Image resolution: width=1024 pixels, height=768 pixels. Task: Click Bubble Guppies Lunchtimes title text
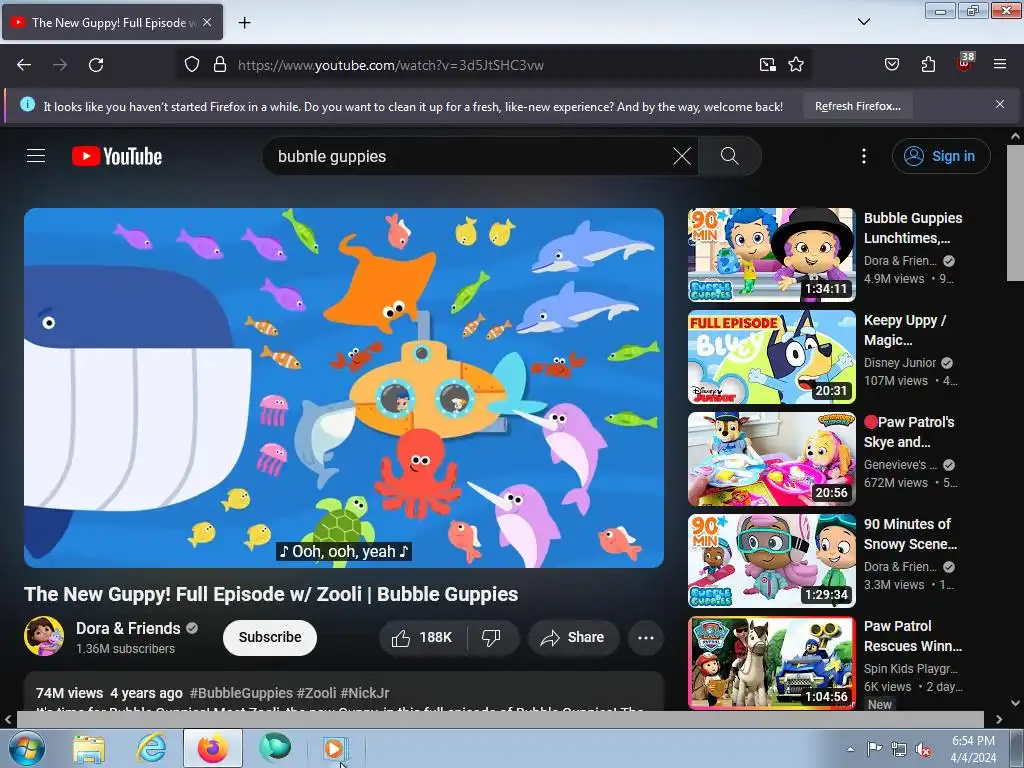point(913,228)
